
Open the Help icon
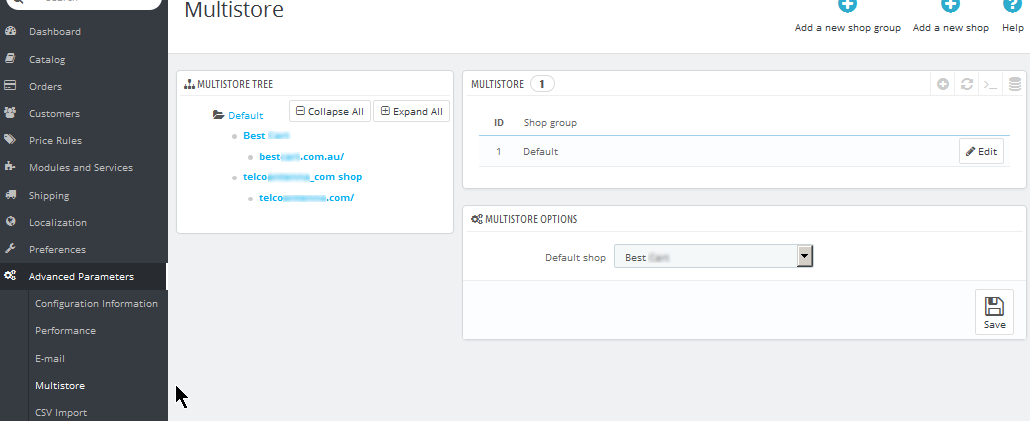pyautogui.click(x=1012, y=6)
